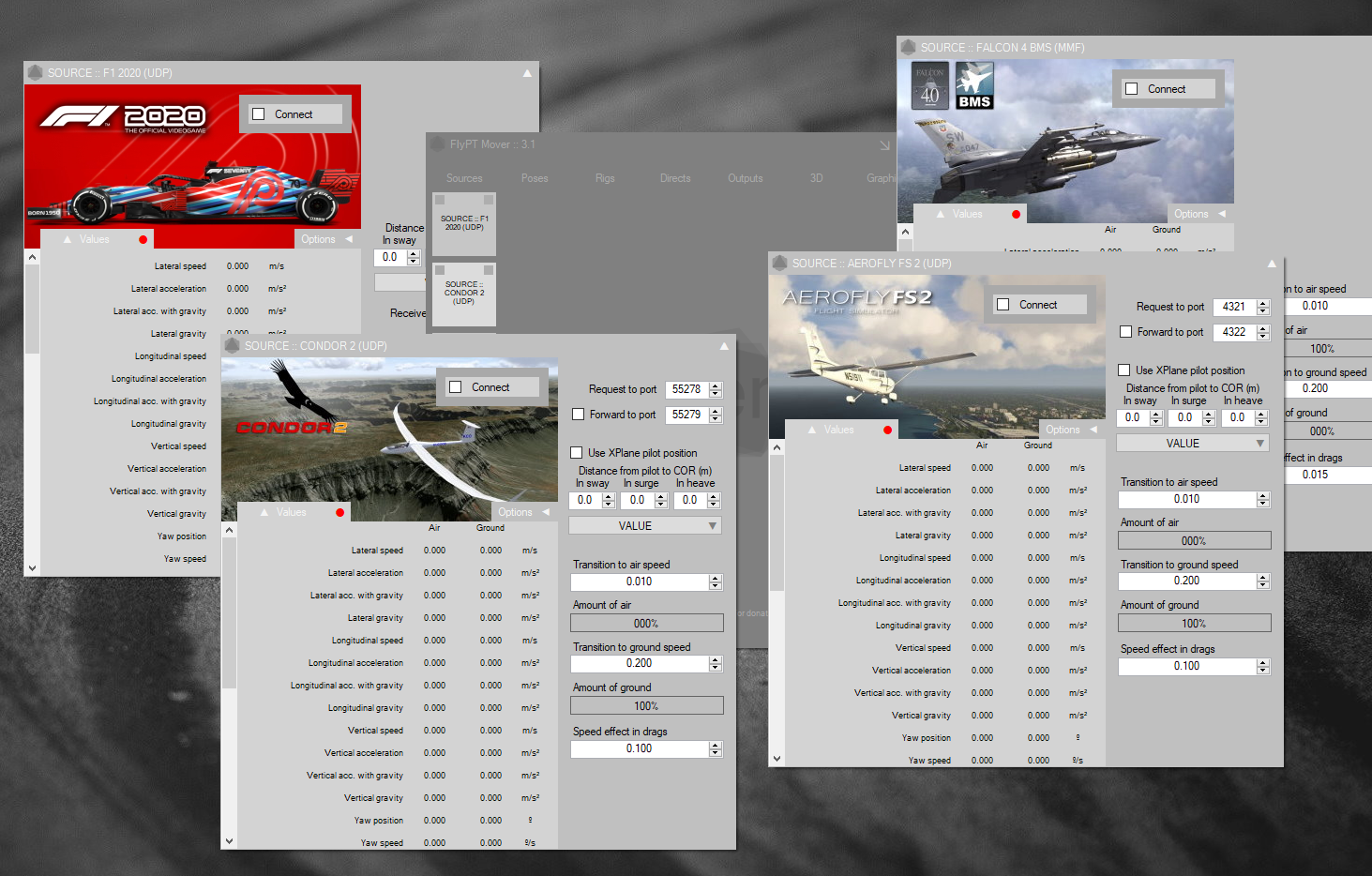Enable the Connect checkbox in the F1 2020 window
Viewport: 1372px width, 876px height.
259,114
